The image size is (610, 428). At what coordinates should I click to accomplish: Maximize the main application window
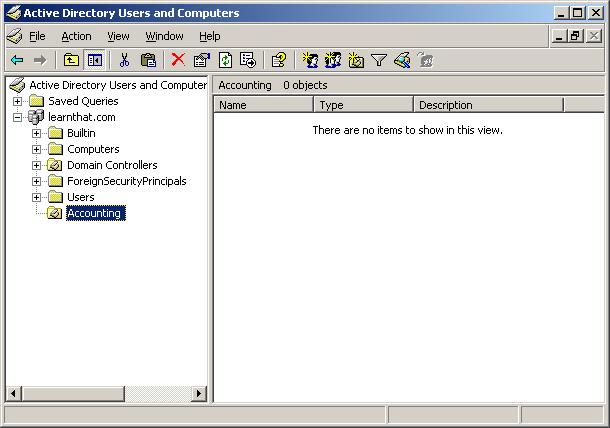point(578,13)
